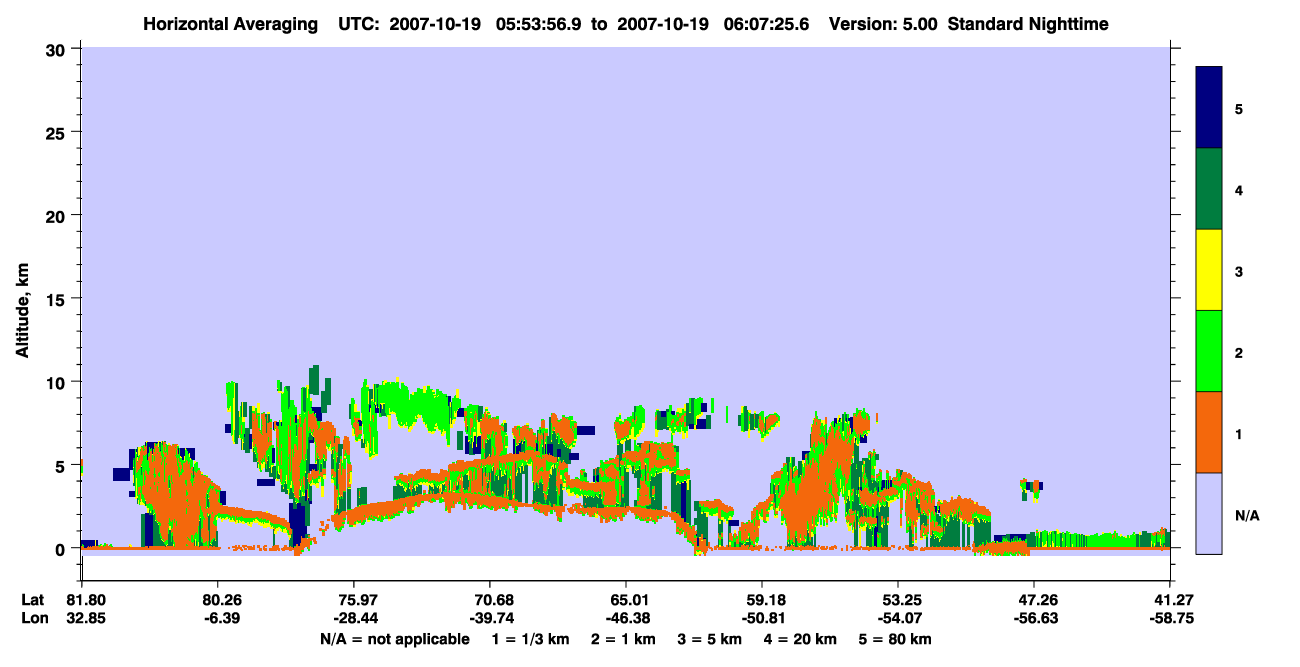Click the orange colorbar segment labeled 1
Viewport: 1300px width, 667px height.
[1209, 432]
